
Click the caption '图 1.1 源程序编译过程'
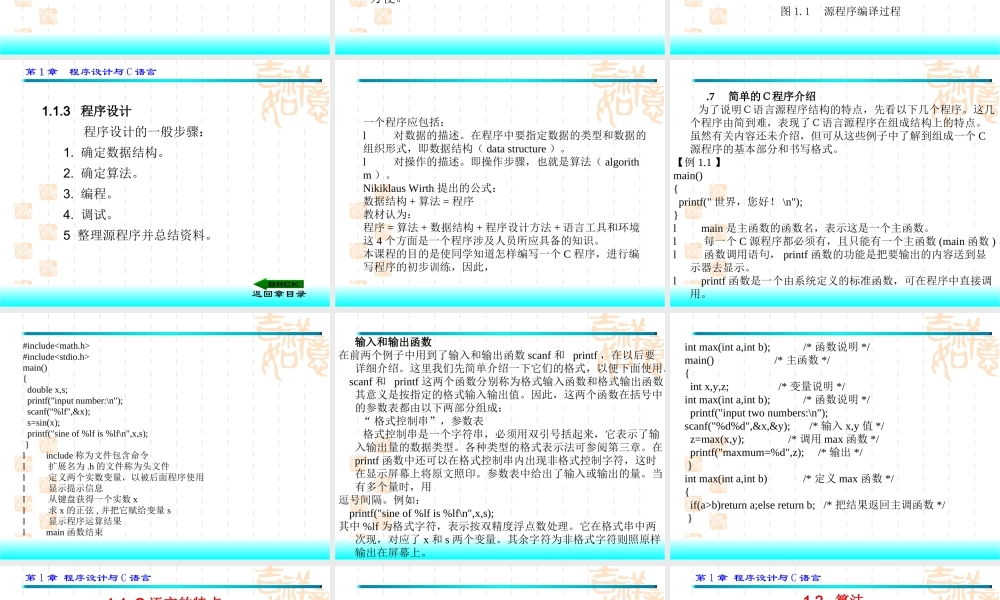[x=841, y=11]
